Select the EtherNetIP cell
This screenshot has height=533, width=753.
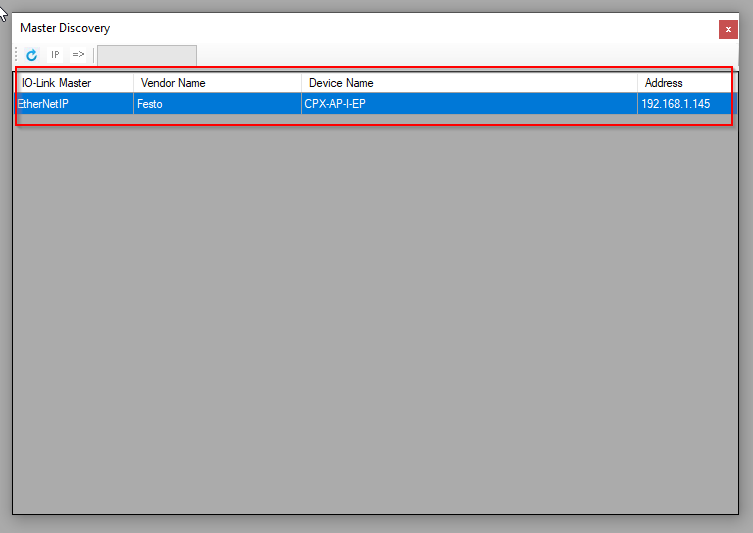coord(74,104)
